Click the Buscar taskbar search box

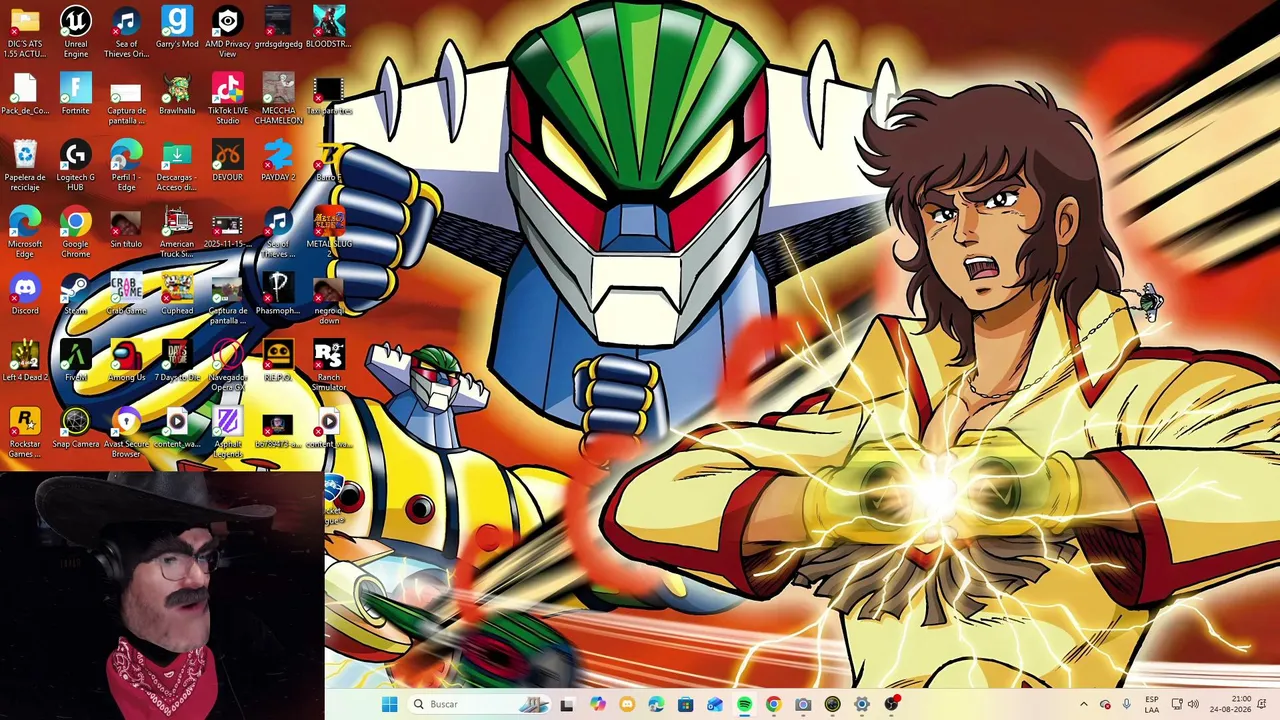click(480, 704)
